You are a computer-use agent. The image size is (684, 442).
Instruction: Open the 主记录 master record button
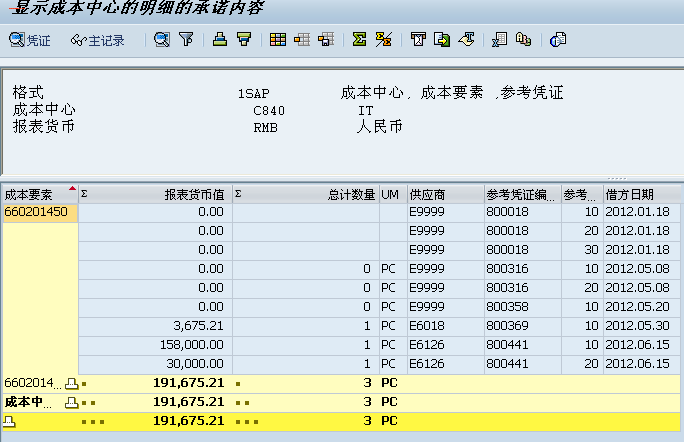coord(98,40)
